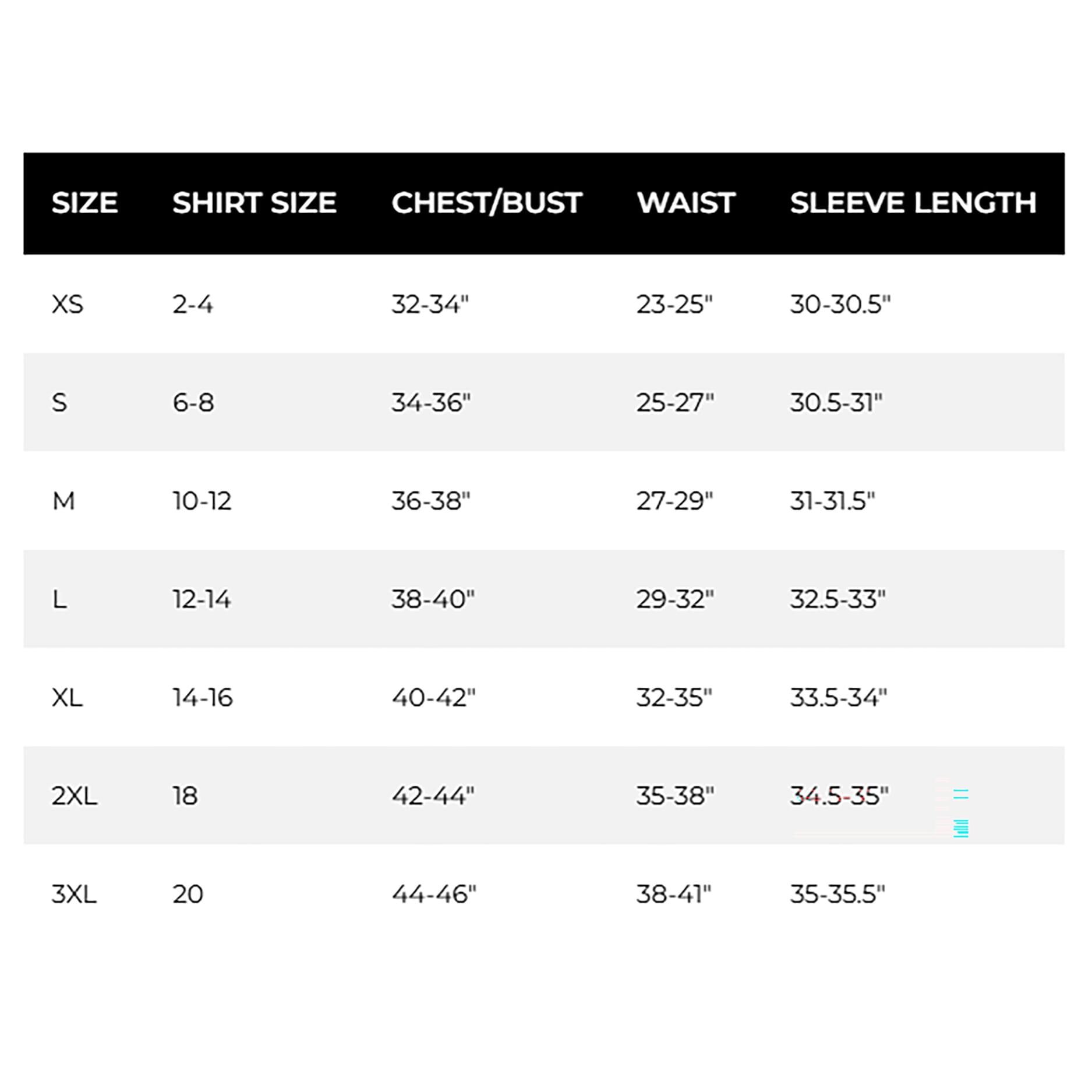Viewport: 1092px width, 1092px height.
Task: Click the SIZE column header
Action: coord(84,203)
